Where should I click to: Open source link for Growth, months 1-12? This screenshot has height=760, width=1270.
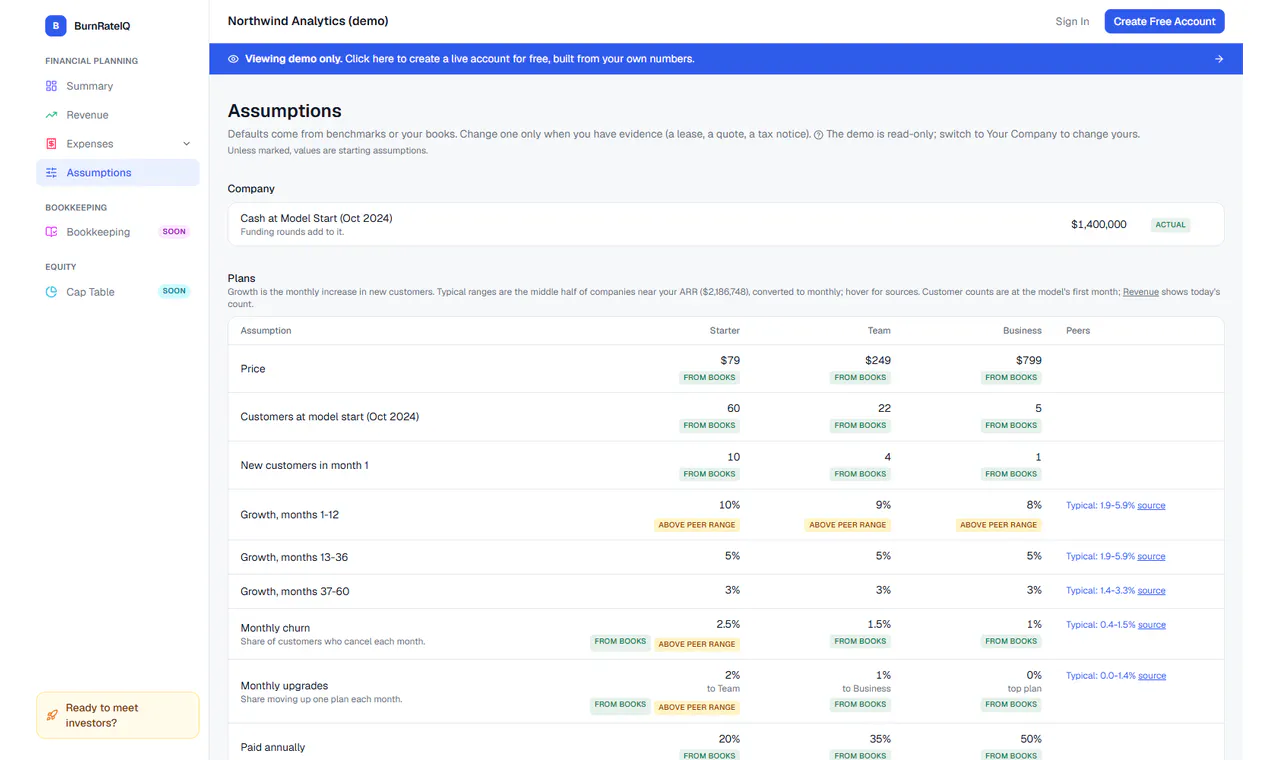point(1151,506)
